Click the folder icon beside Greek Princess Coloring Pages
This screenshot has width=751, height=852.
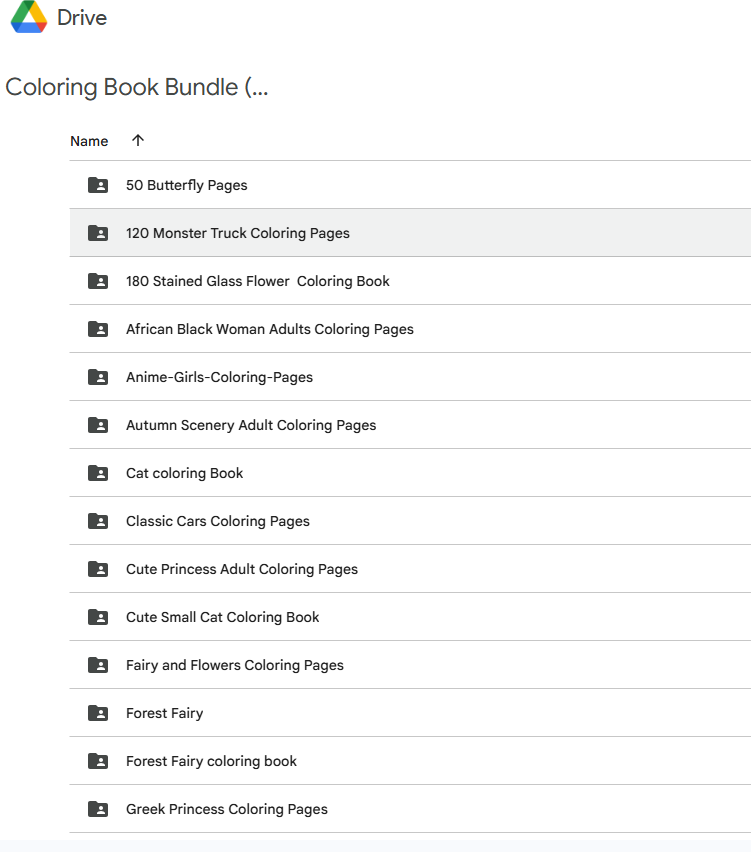click(97, 809)
